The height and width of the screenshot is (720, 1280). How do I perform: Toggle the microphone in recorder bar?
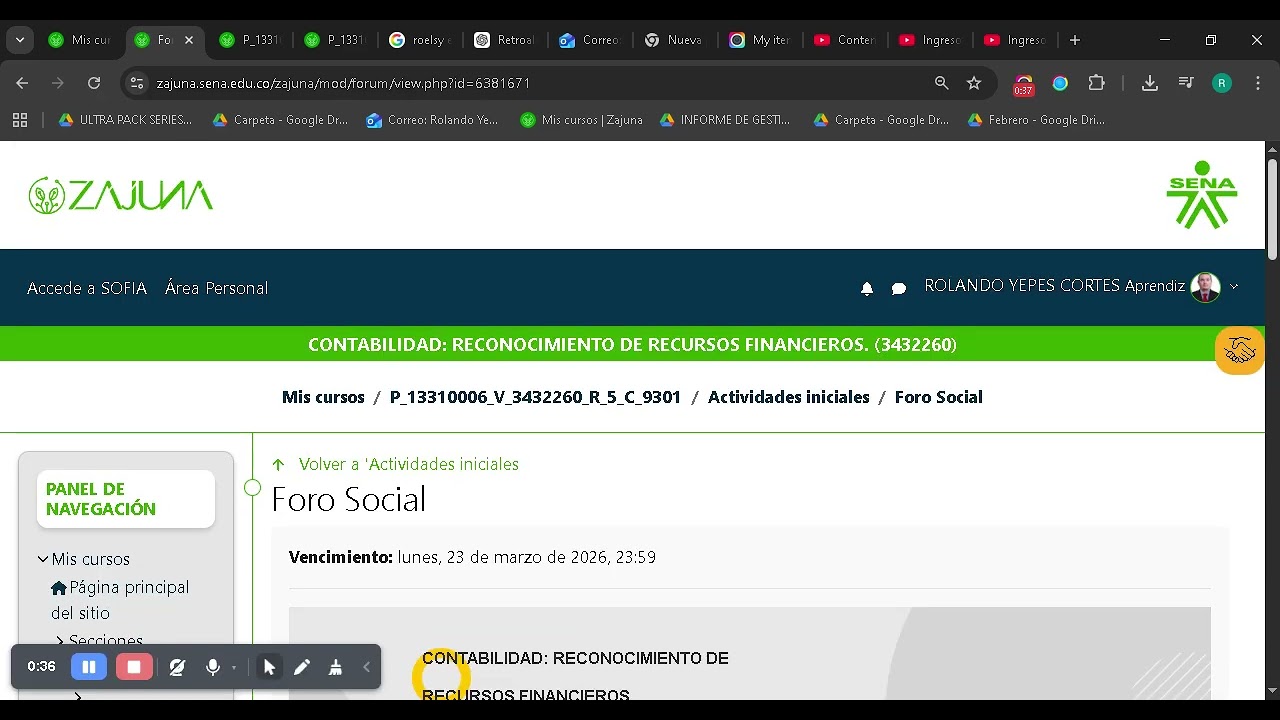pos(212,667)
